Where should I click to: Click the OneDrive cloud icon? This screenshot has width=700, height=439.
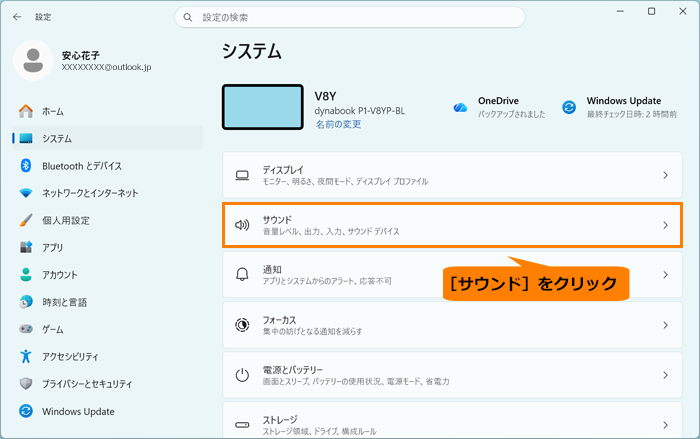(460, 108)
